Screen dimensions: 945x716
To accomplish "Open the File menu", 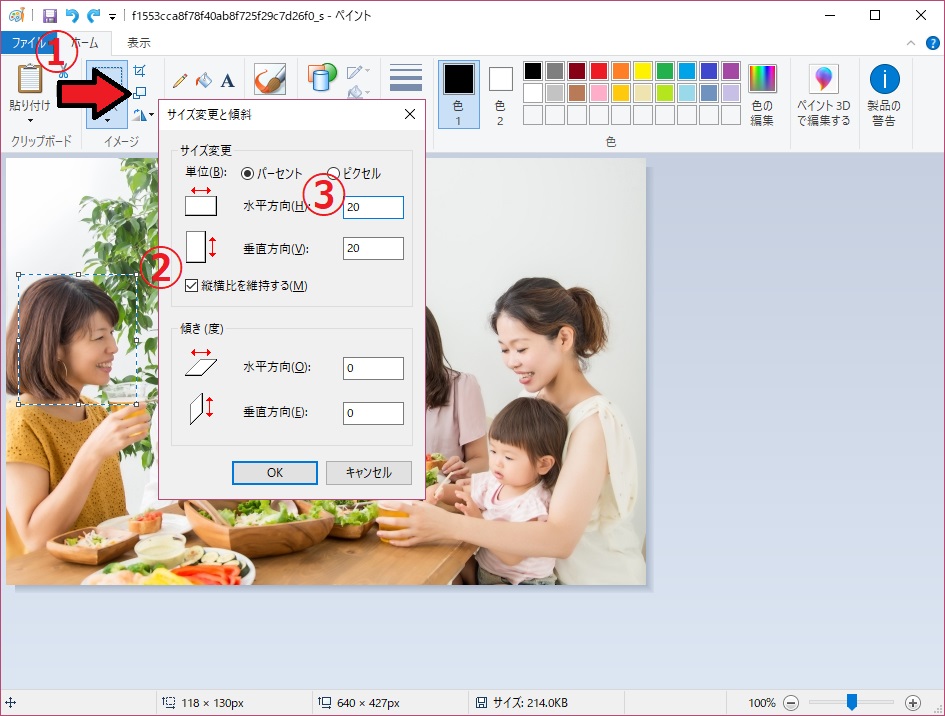I will [29, 43].
